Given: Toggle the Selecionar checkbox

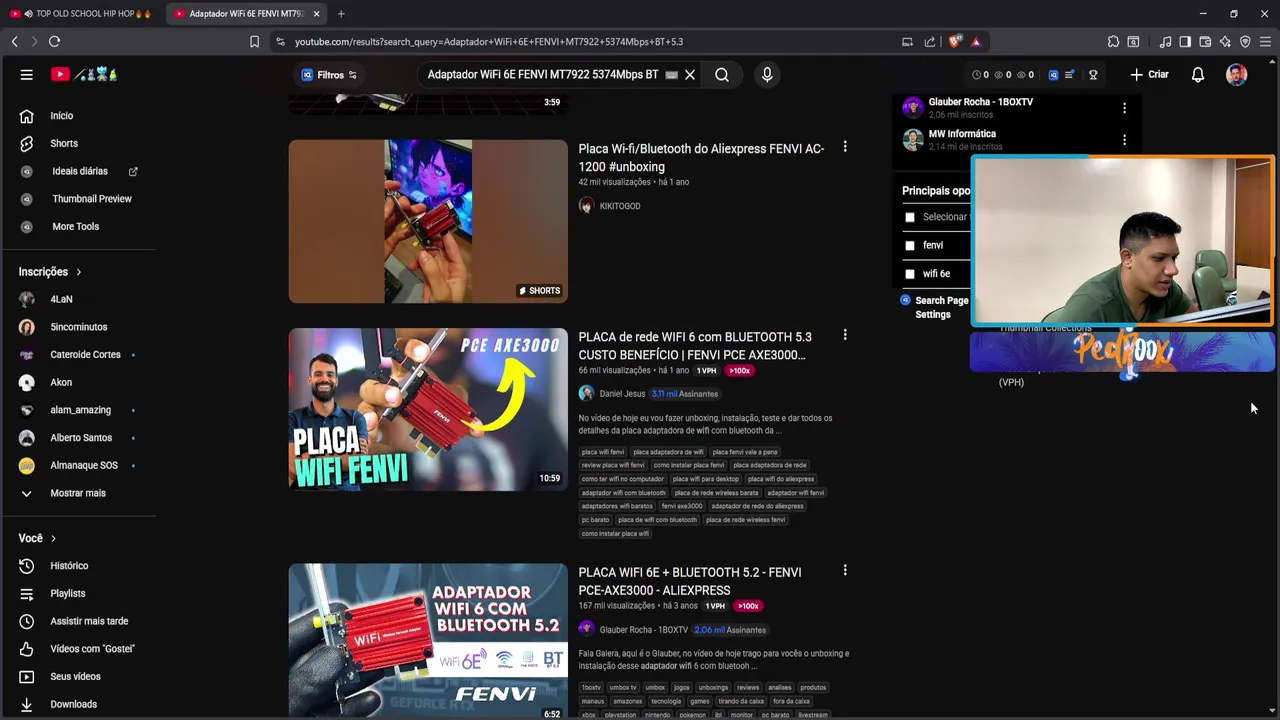Looking at the screenshot, I should pyautogui.click(x=909, y=217).
